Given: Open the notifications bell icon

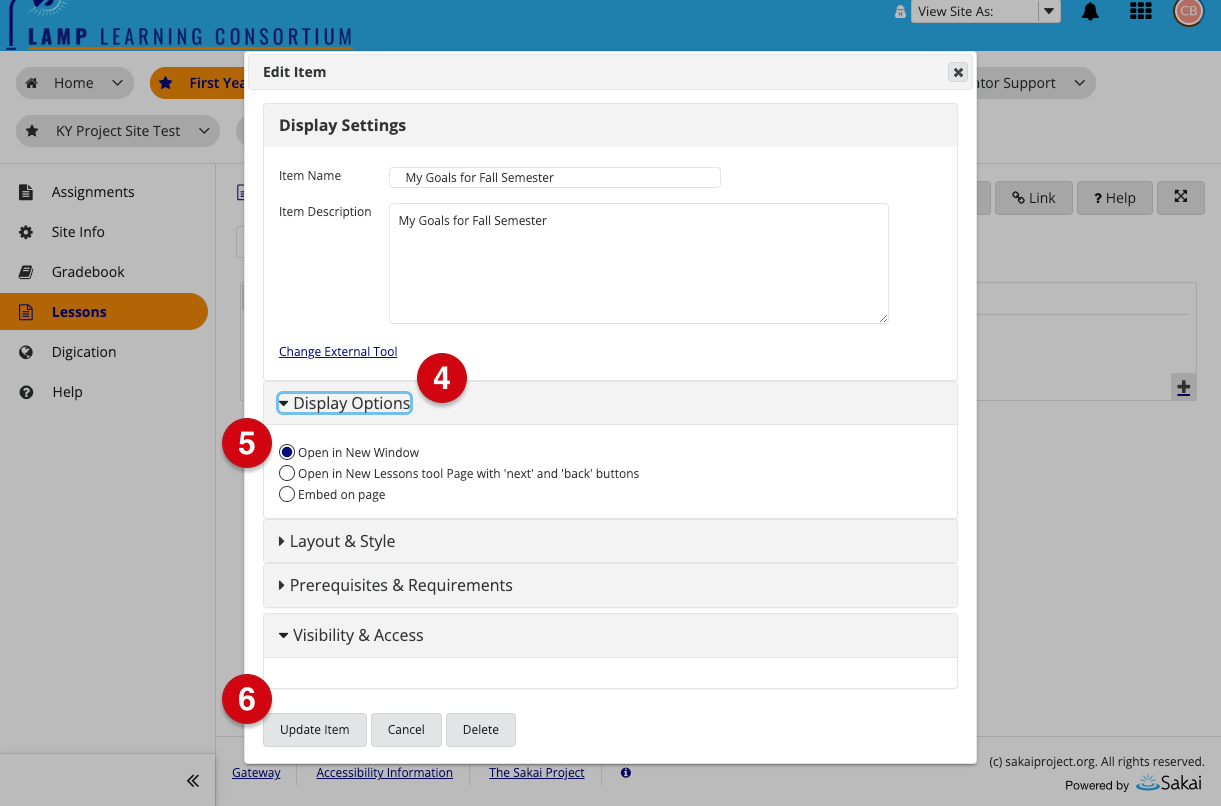Looking at the screenshot, I should [x=1091, y=12].
